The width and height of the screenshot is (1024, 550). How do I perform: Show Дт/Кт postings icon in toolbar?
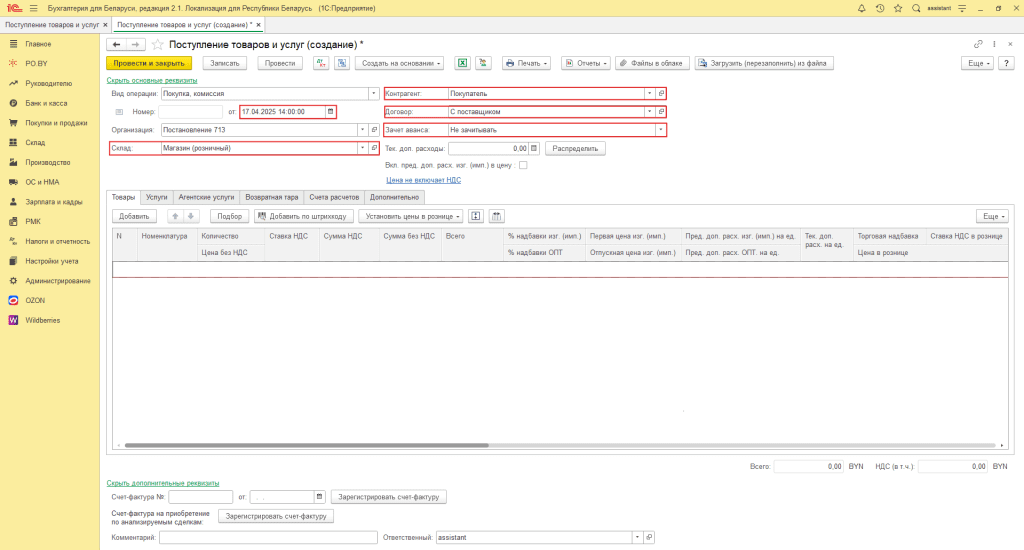click(321, 63)
